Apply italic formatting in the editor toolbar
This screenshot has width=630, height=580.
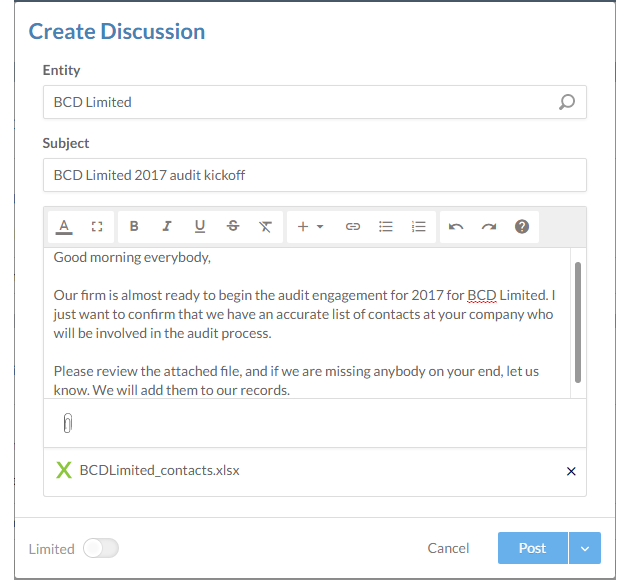tap(167, 227)
